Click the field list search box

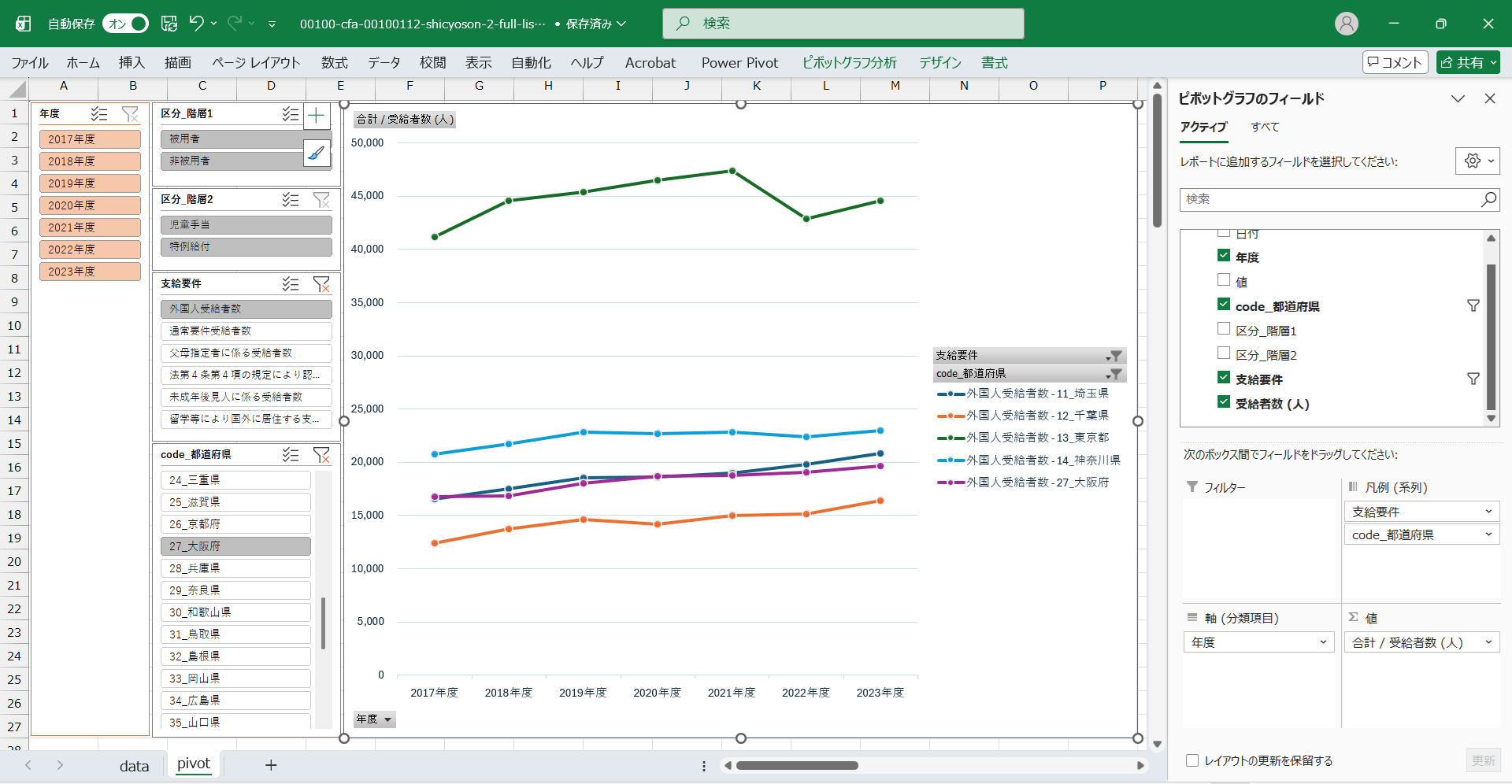coord(1331,199)
